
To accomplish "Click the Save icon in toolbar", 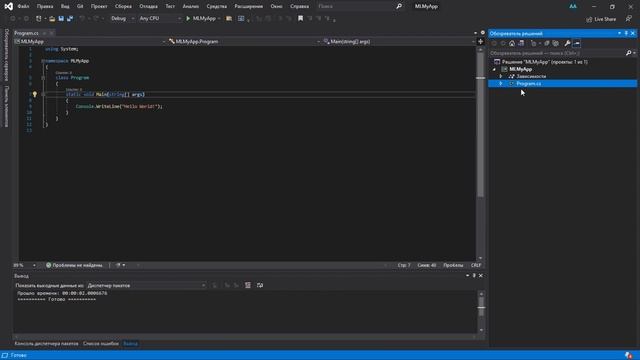I will 61,18.
